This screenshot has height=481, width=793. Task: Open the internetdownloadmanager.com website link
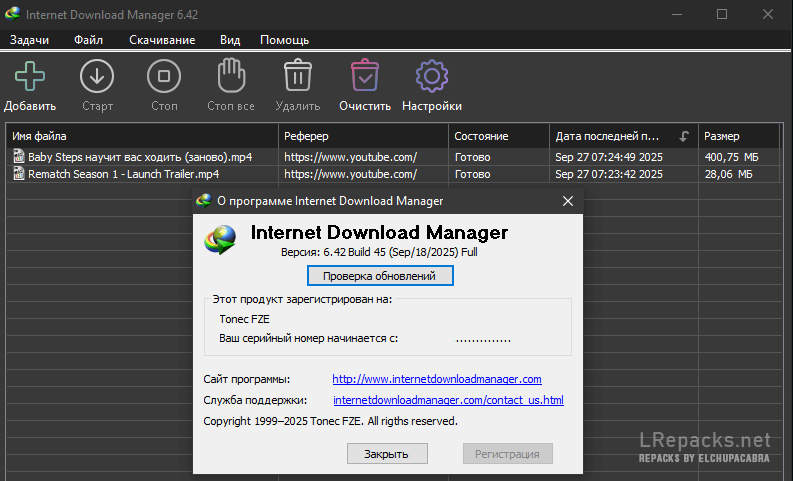436,379
